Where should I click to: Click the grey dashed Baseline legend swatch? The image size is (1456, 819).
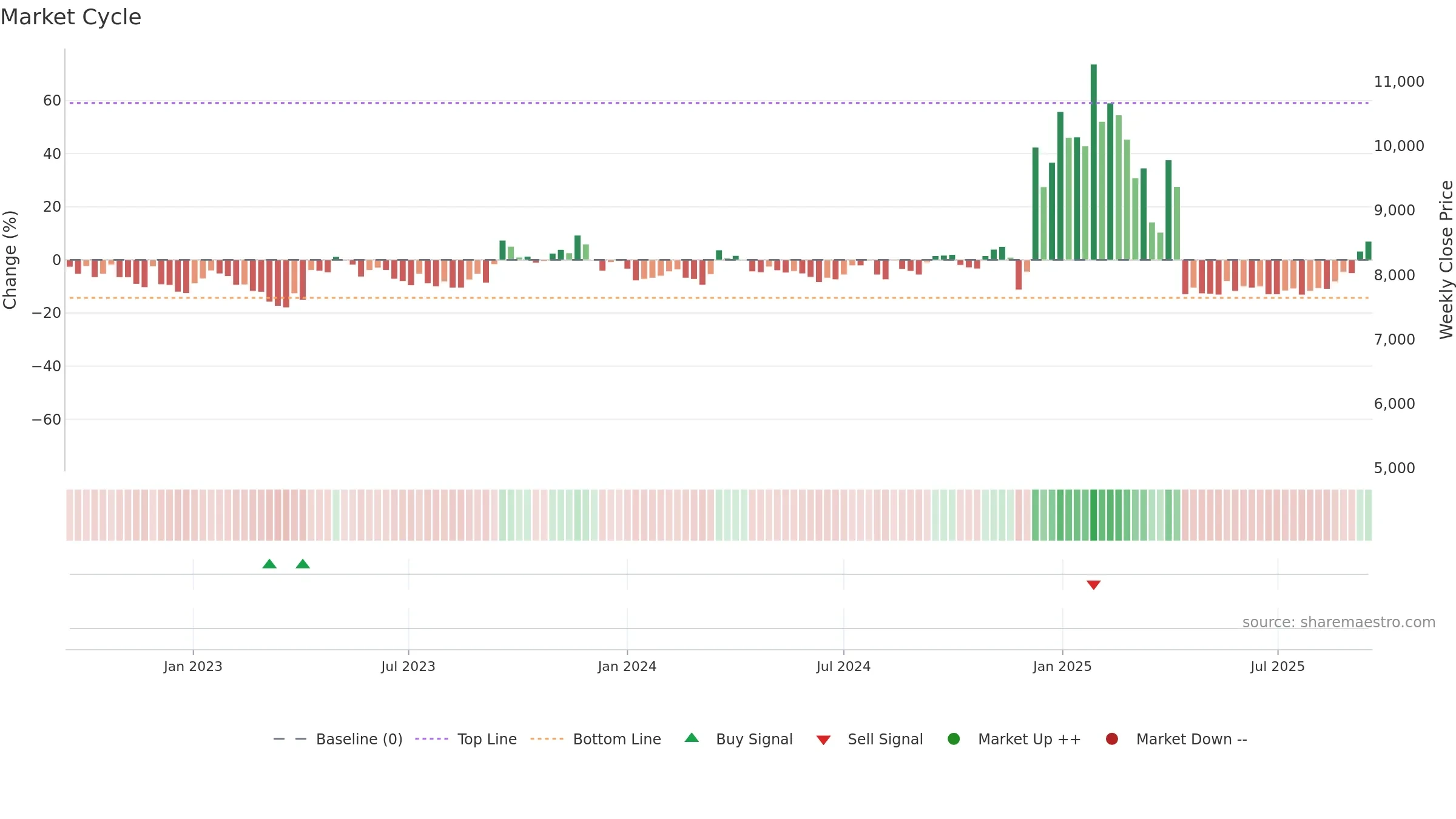[290, 739]
